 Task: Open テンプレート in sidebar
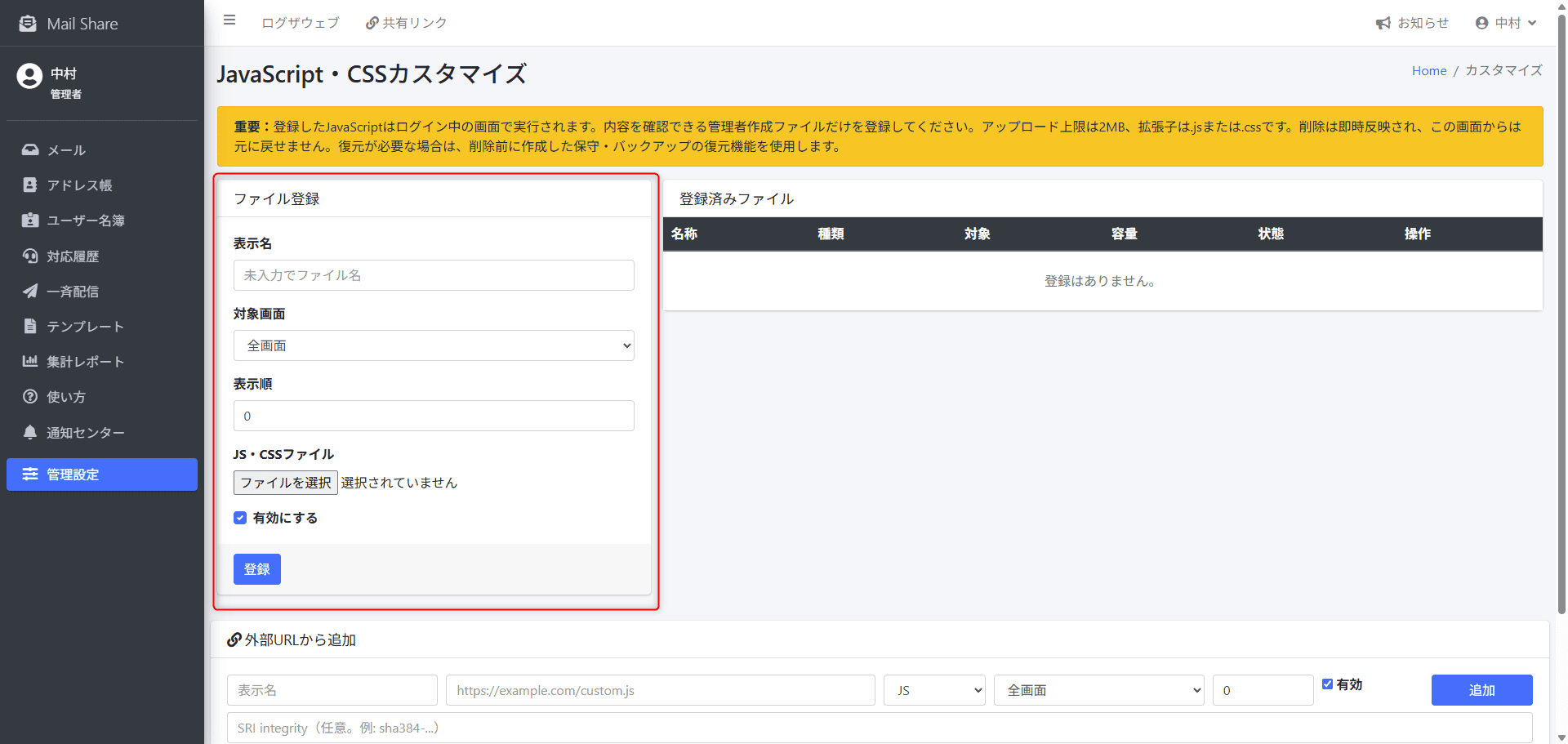102,326
